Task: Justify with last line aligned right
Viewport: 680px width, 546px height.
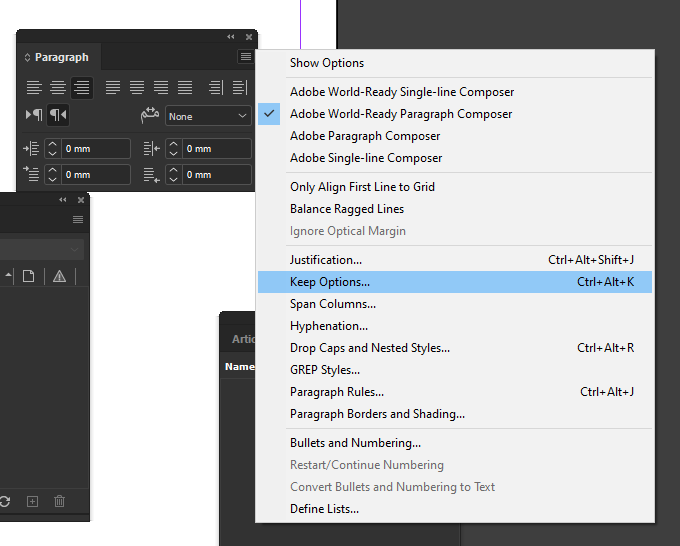Action: (x=161, y=88)
